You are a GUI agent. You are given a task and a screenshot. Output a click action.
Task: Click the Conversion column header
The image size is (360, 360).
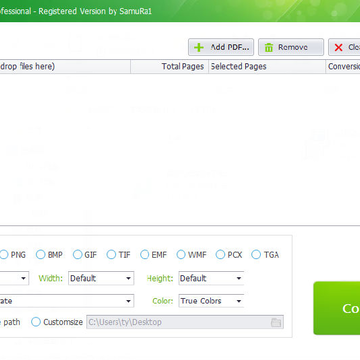click(x=343, y=67)
